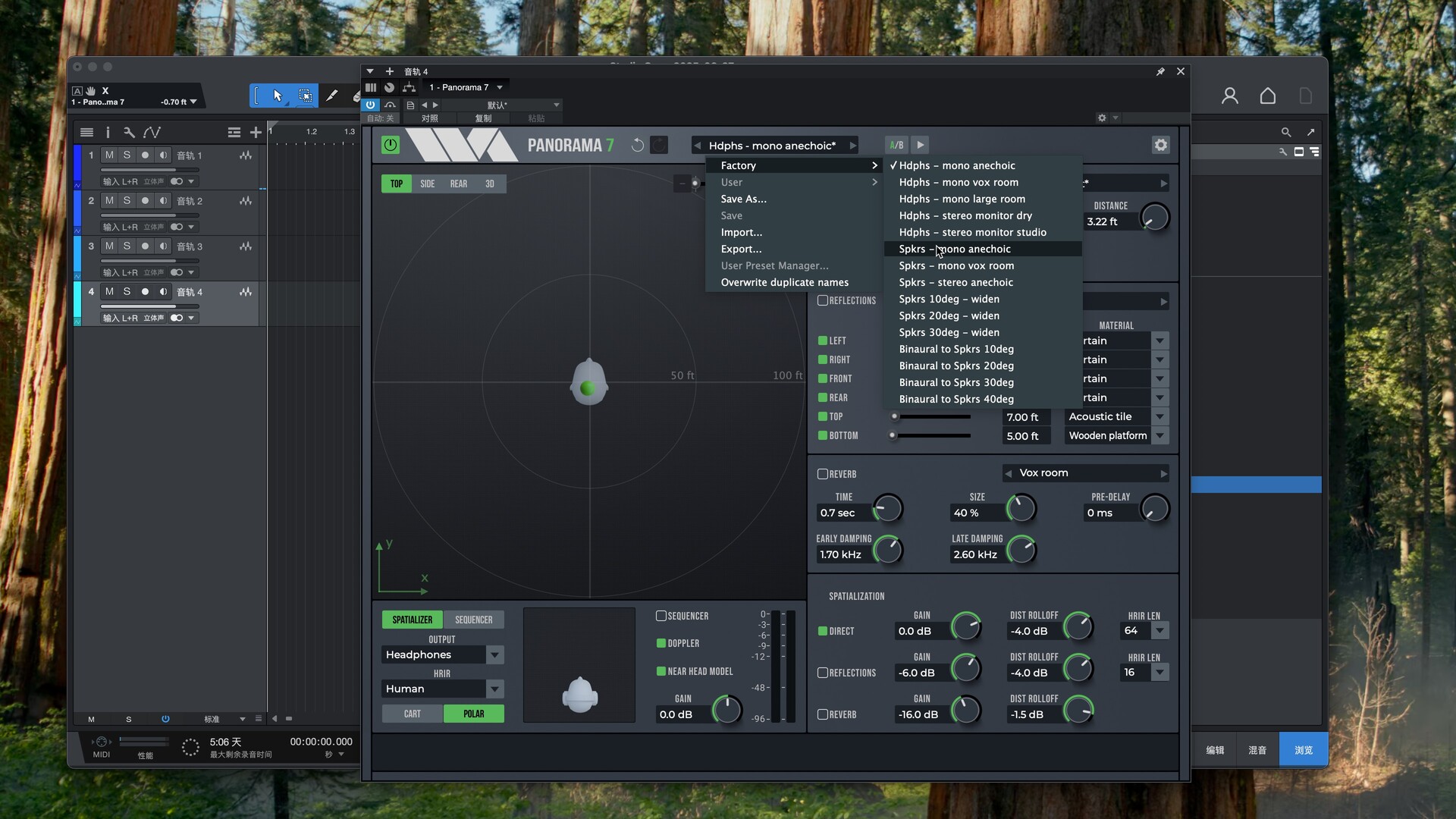Open the 混音 mix view button

1257,750
